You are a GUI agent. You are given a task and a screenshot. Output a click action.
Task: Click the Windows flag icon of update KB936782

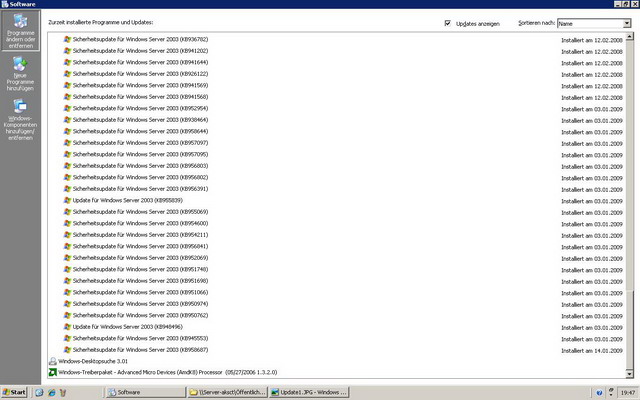point(67,39)
